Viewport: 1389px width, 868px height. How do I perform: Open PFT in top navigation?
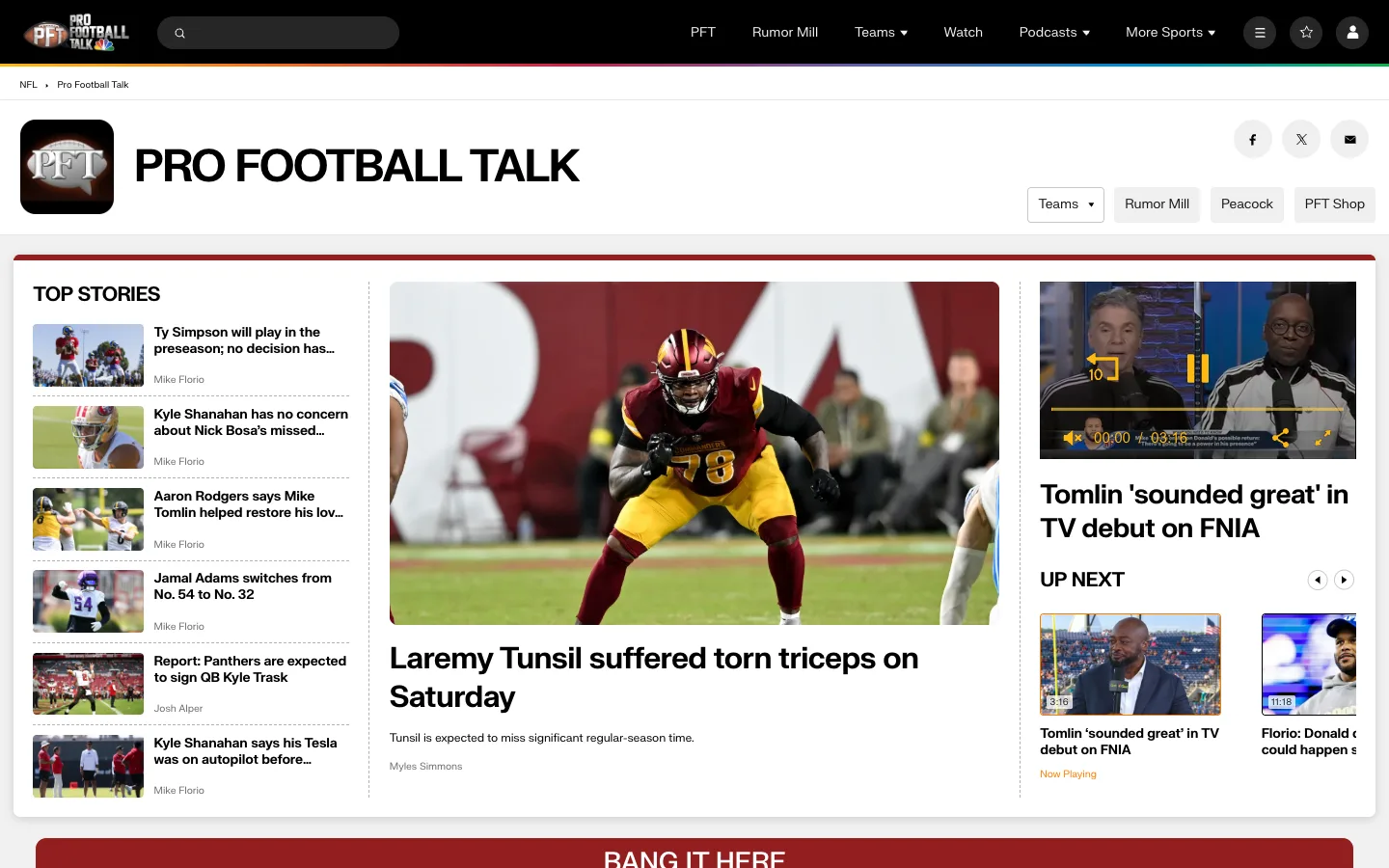tap(703, 33)
